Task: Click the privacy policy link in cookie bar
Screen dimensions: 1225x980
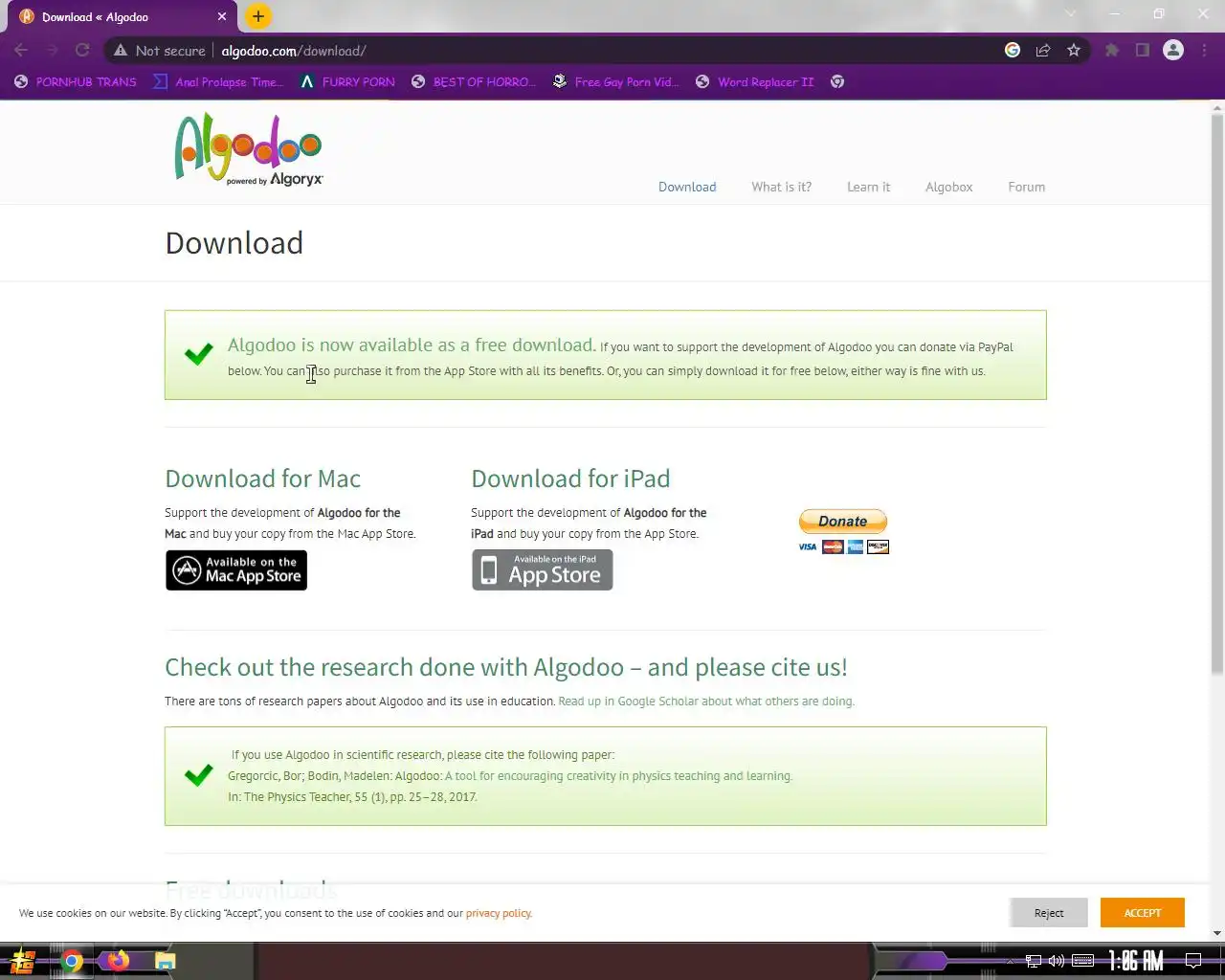Action: click(499, 913)
